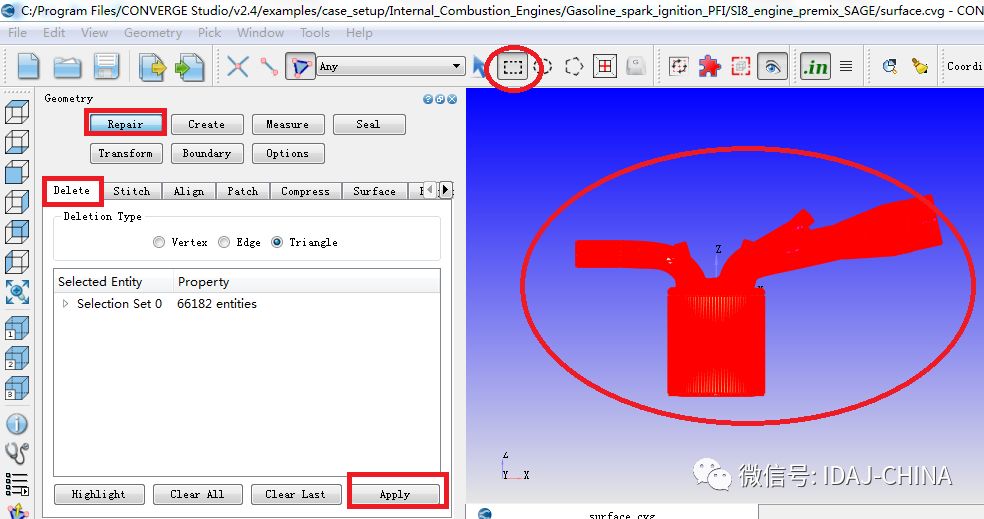
Task: Open the Window menu
Action: (x=260, y=33)
